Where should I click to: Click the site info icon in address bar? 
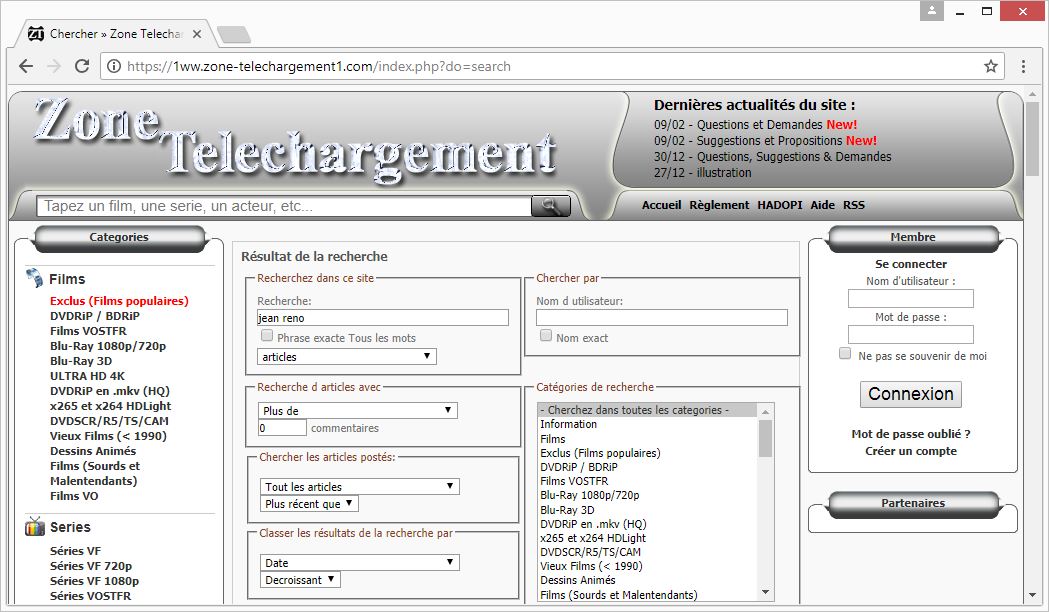(x=114, y=66)
